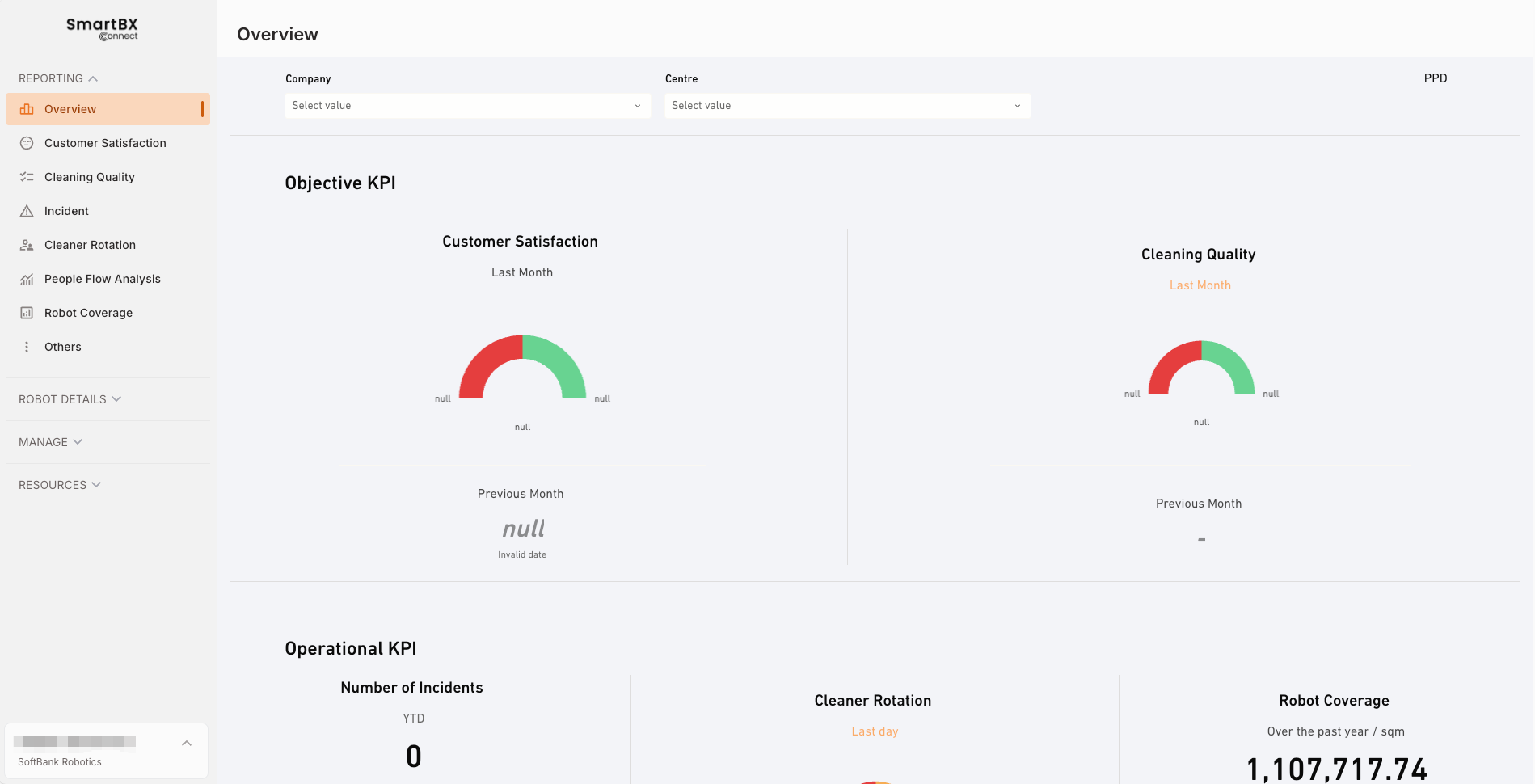Open the Centre select dropdown
Image resolution: width=1535 pixels, height=784 pixels.
(x=848, y=106)
